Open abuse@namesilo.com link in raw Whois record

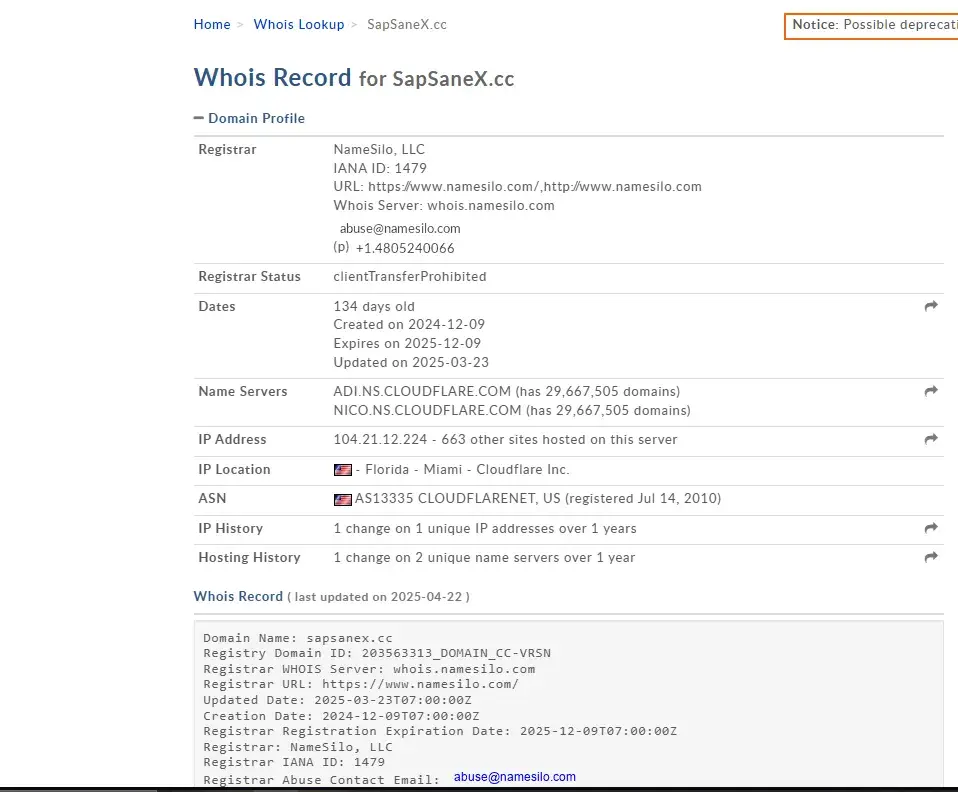tap(514, 777)
